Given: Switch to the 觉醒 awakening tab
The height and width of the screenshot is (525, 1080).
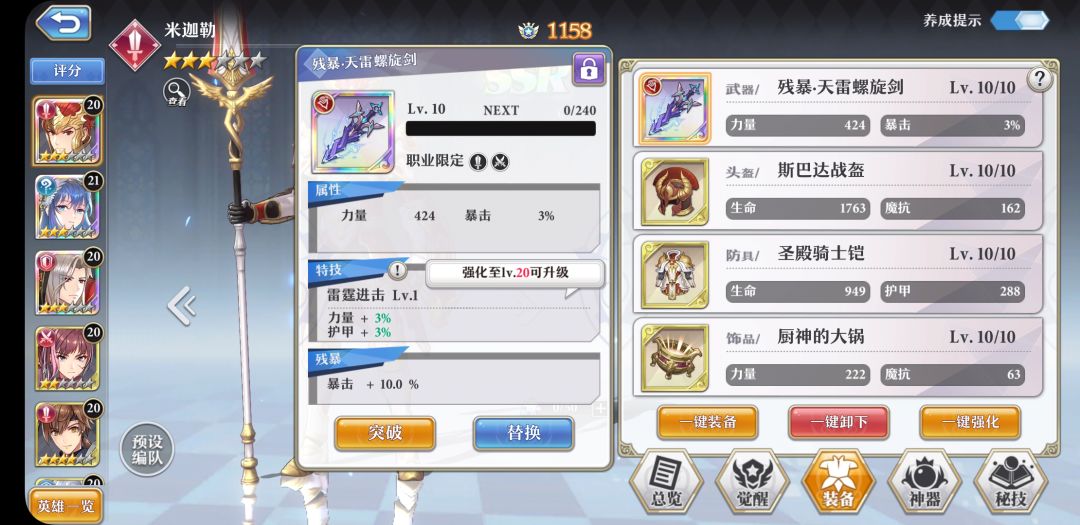Looking at the screenshot, I should (752, 482).
